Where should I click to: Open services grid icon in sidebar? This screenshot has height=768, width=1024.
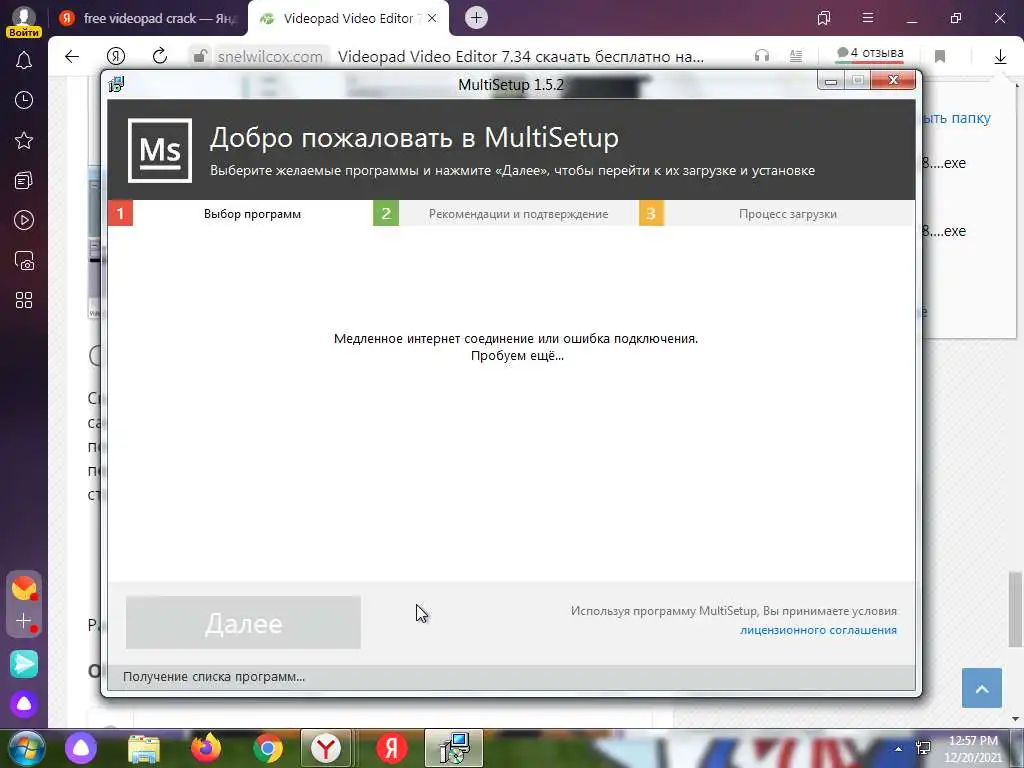pos(24,300)
